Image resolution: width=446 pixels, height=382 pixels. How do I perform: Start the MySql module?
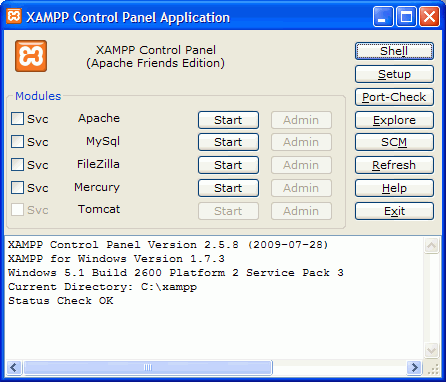point(228,142)
